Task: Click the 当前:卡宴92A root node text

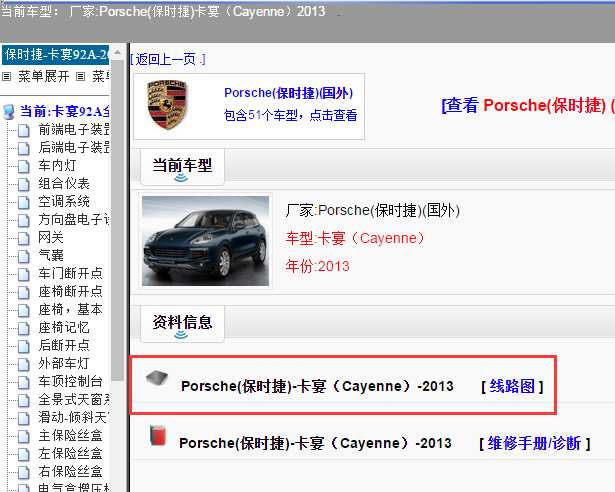Action: (x=65, y=112)
